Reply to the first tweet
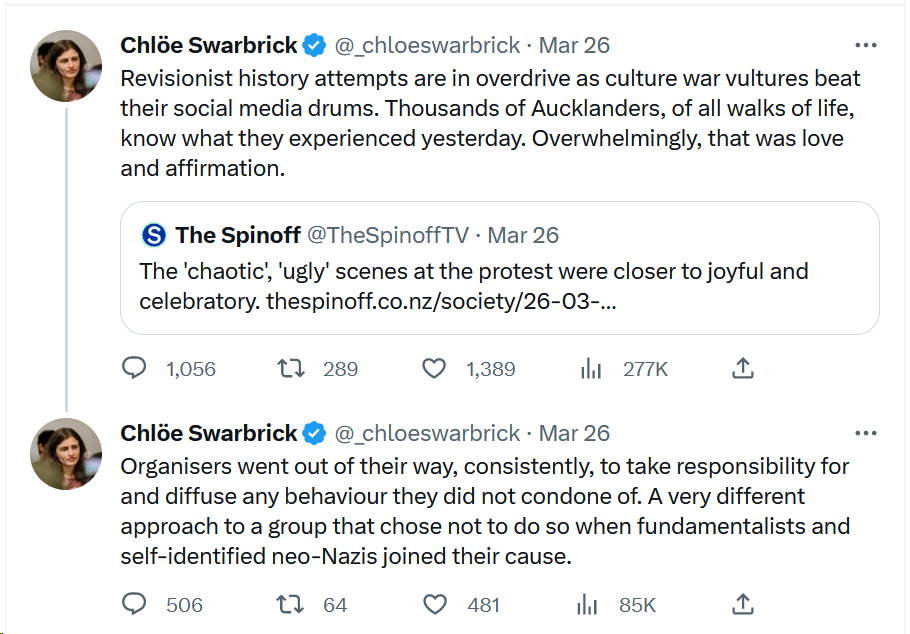Screen dimensions: 910x634 tap(134, 369)
